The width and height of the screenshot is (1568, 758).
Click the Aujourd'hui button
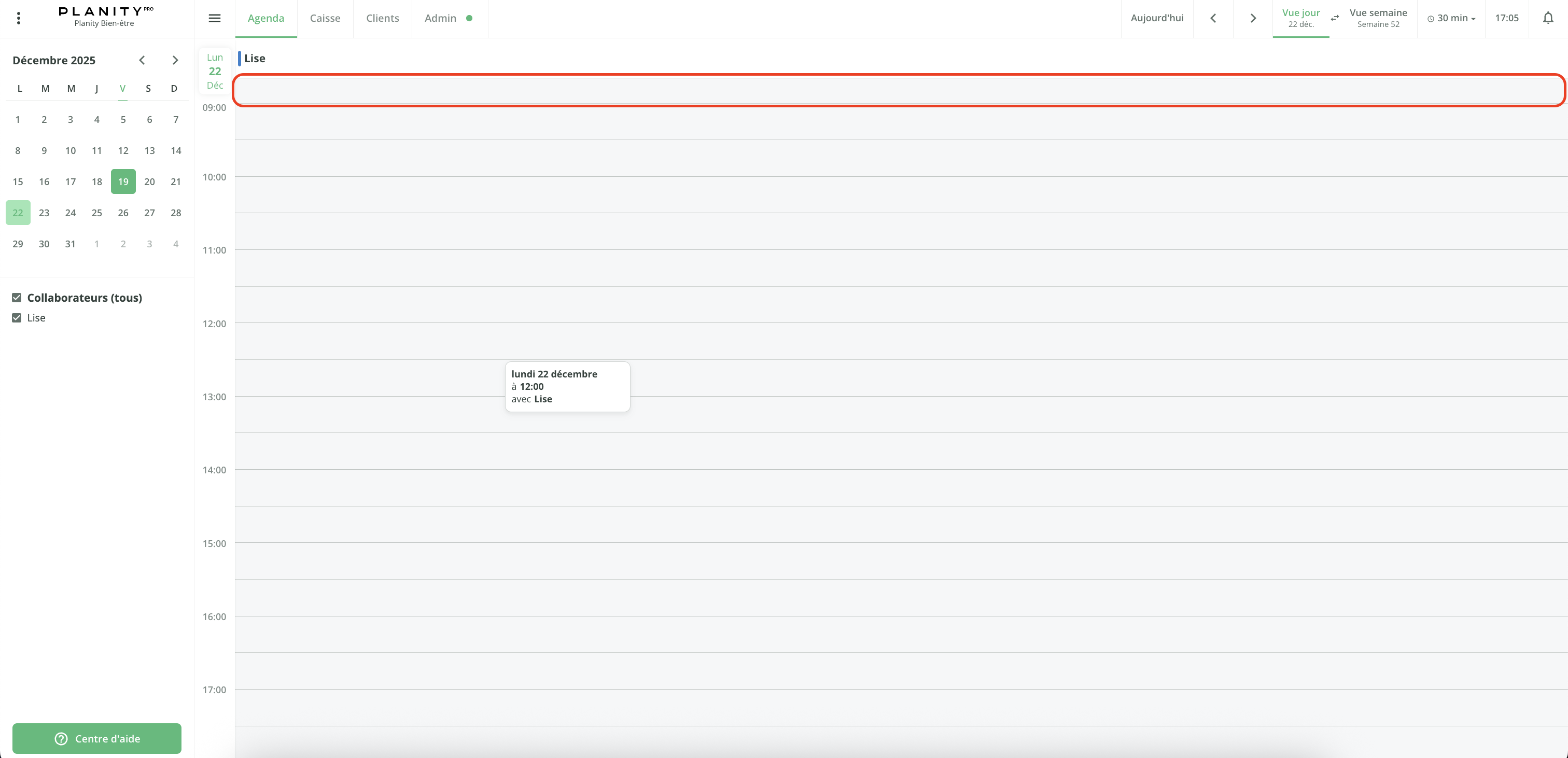point(1156,18)
